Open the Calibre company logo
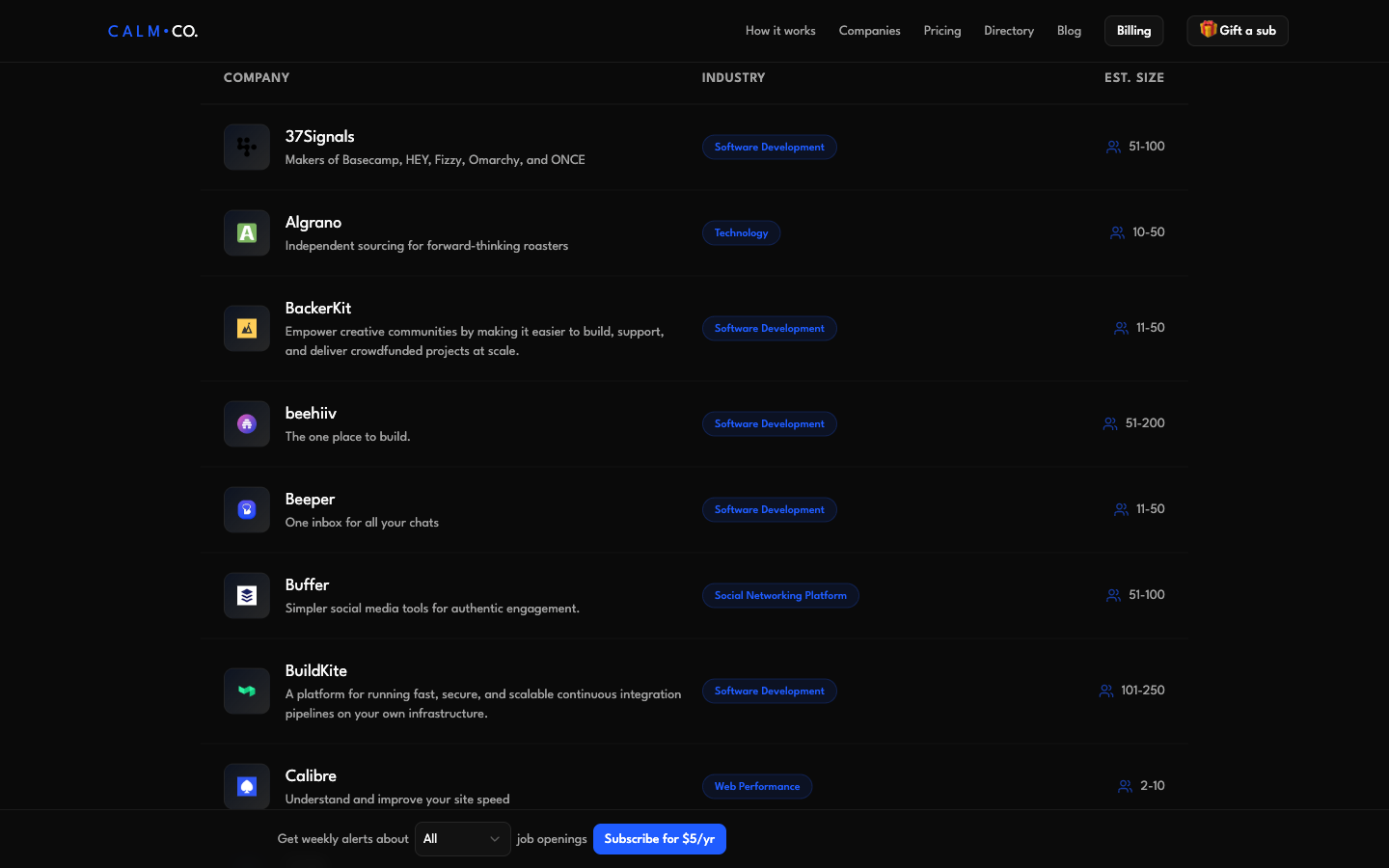 pyautogui.click(x=247, y=786)
